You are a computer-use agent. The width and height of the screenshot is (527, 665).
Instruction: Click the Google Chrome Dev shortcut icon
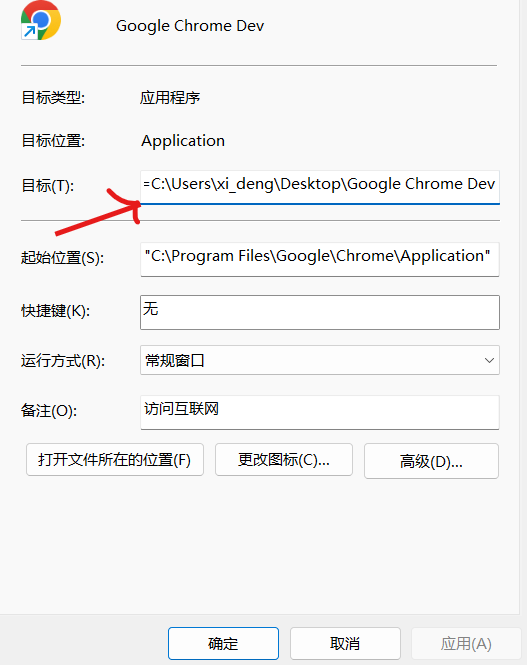41,21
